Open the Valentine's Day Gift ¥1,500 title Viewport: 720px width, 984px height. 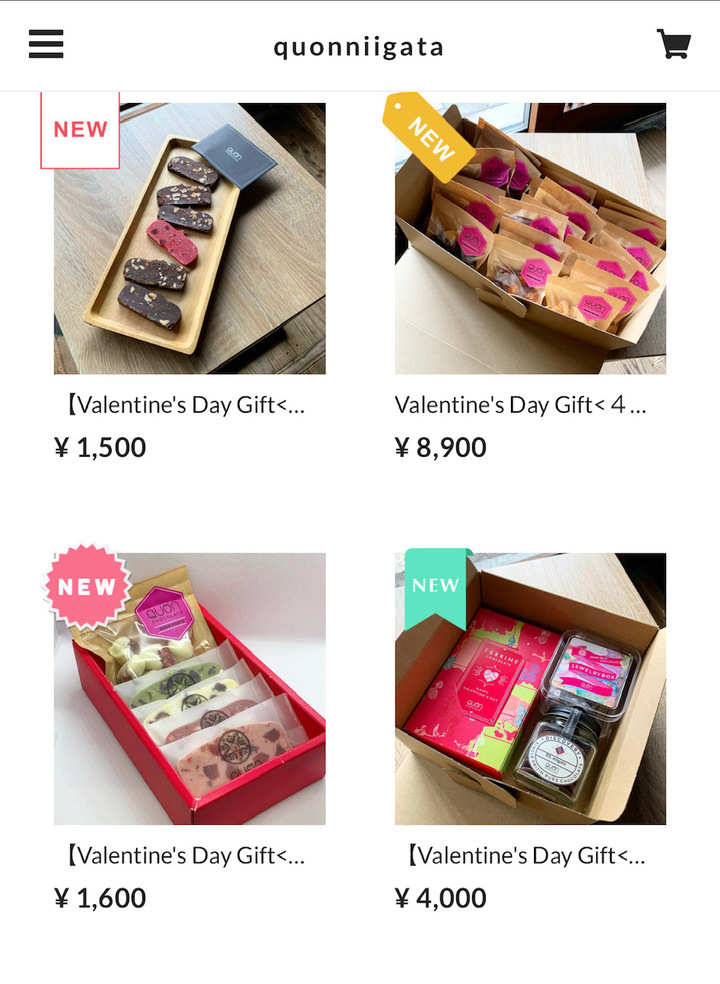click(184, 405)
